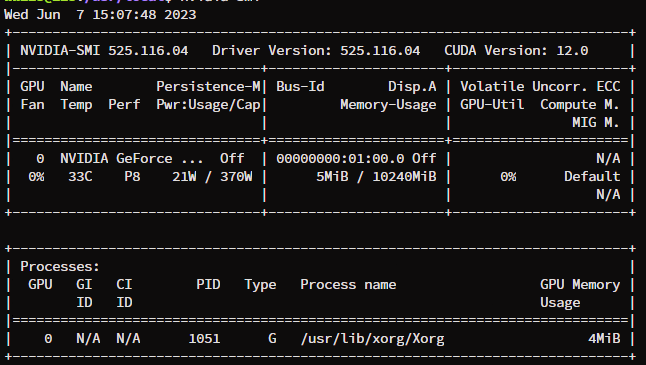The width and height of the screenshot is (646, 365).
Task: Click the 'Pwr:Usage/Cap' header
Action: click(208, 105)
